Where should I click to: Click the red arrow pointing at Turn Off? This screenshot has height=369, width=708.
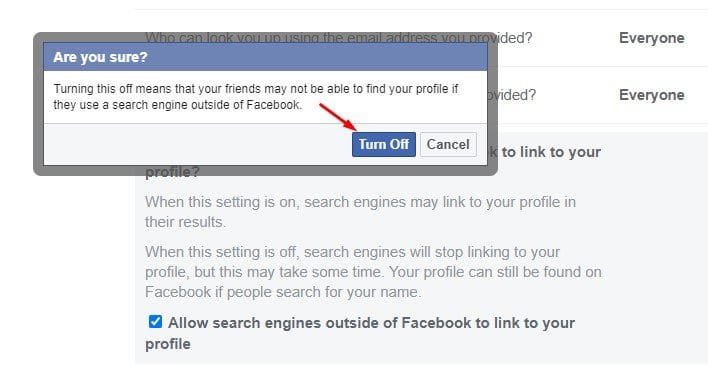point(338,117)
